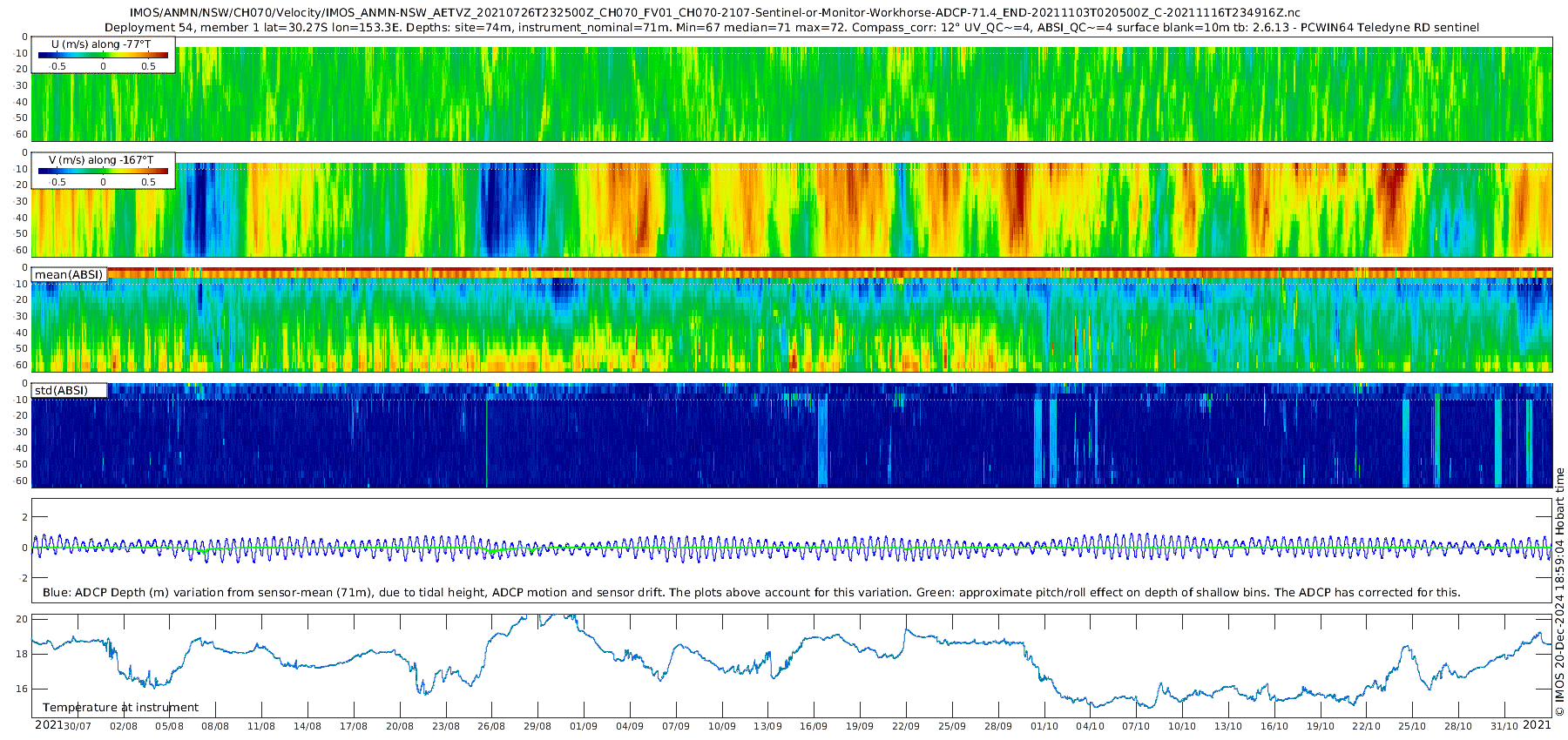
Task: Click the 'V (m/s) along -167°T' label
Action: click(x=101, y=160)
